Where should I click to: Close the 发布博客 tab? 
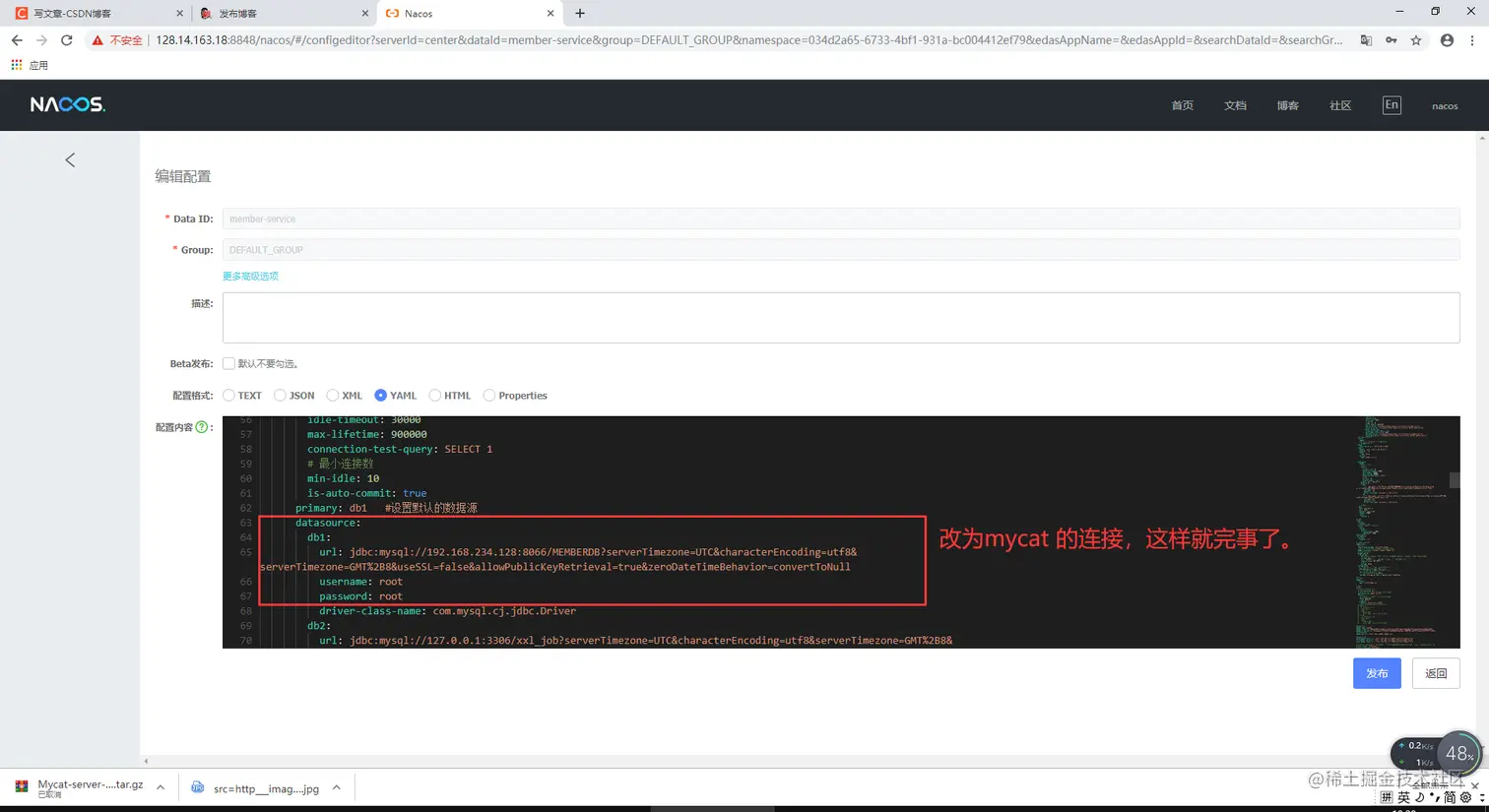click(x=364, y=14)
